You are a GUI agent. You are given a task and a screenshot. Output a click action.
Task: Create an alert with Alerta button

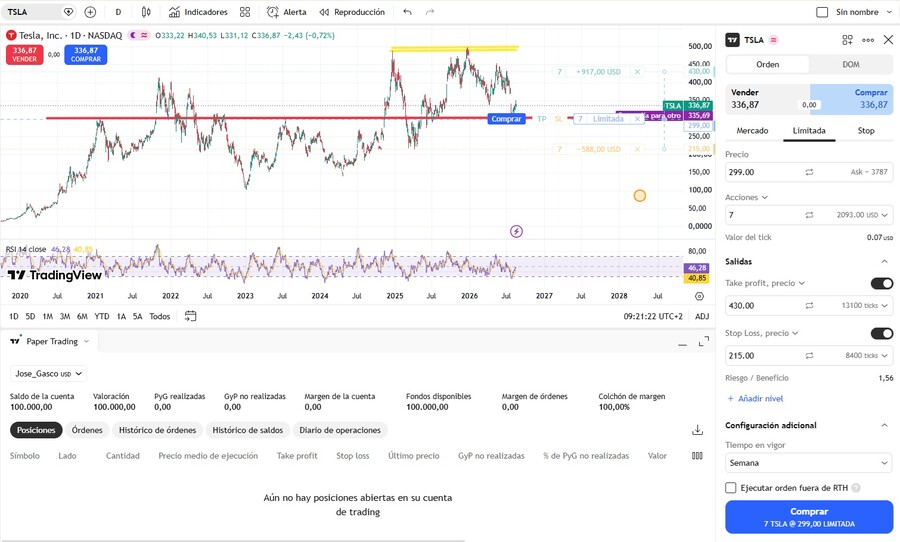(286, 12)
